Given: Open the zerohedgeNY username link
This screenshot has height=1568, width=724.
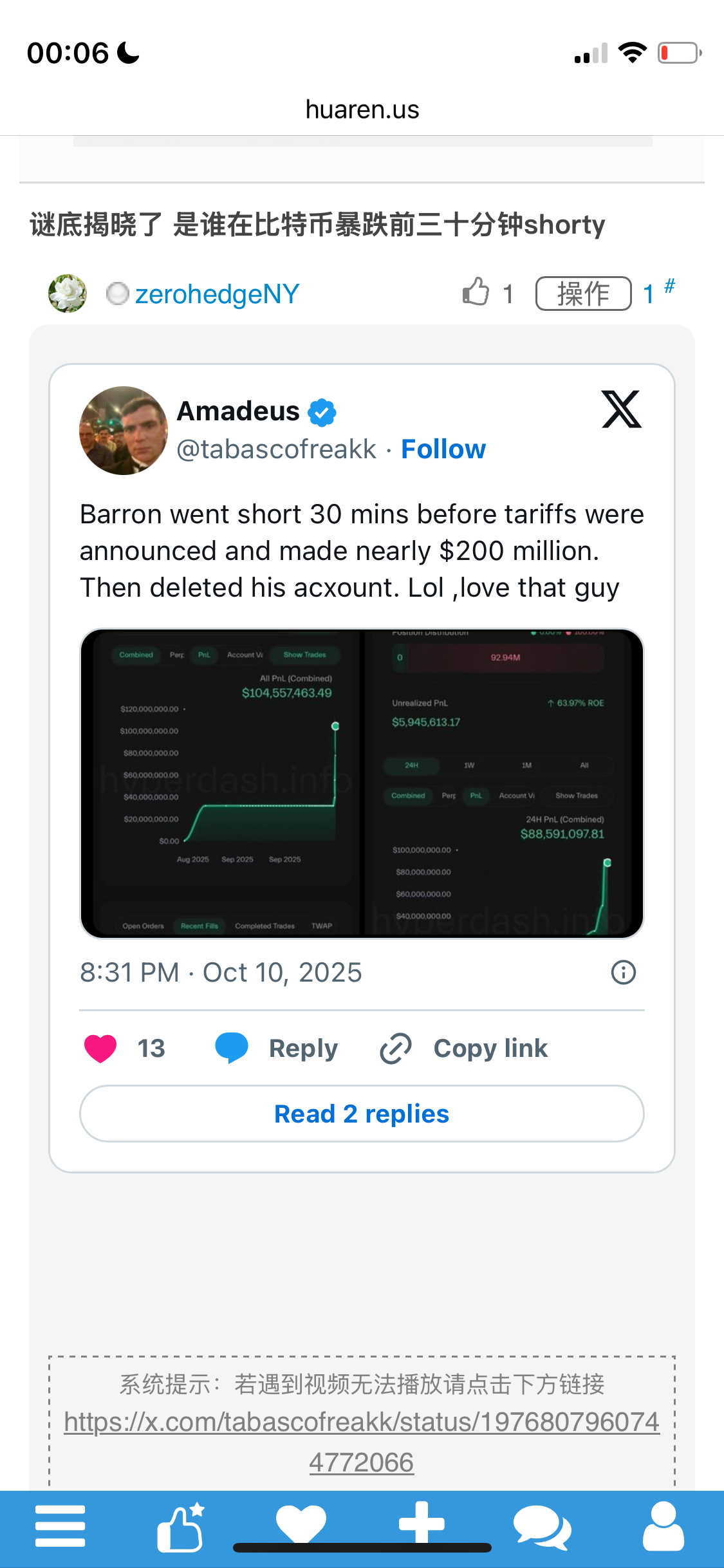Looking at the screenshot, I should pyautogui.click(x=217, y=294).
